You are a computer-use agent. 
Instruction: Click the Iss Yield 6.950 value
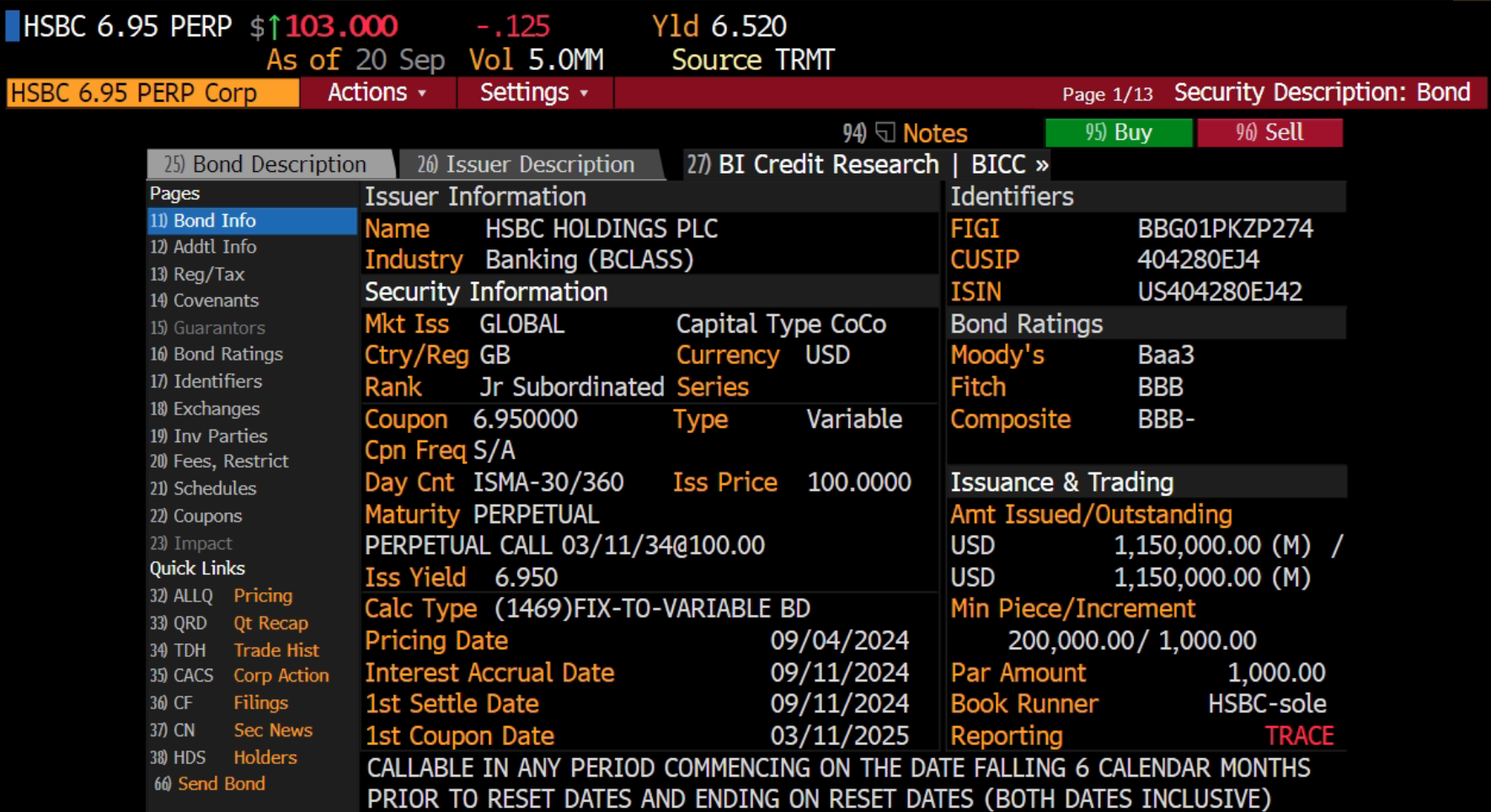tap(526, 577)
